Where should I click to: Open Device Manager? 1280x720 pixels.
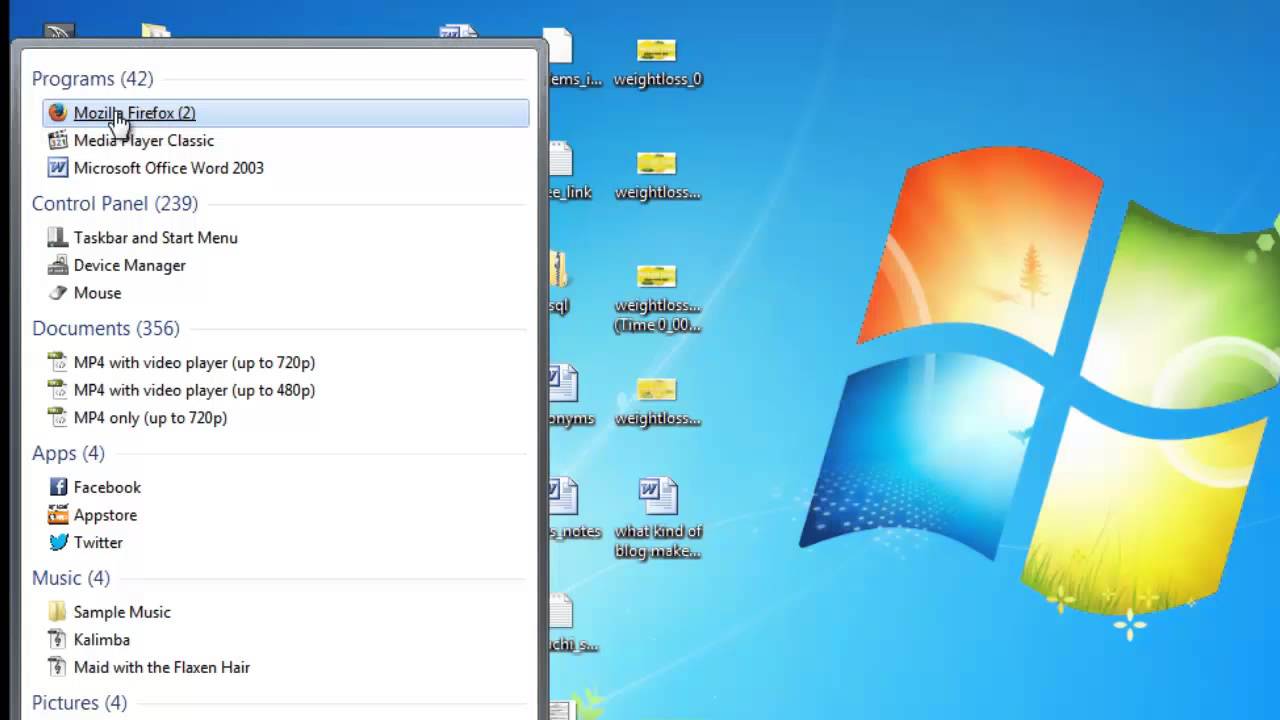point(130,265)
